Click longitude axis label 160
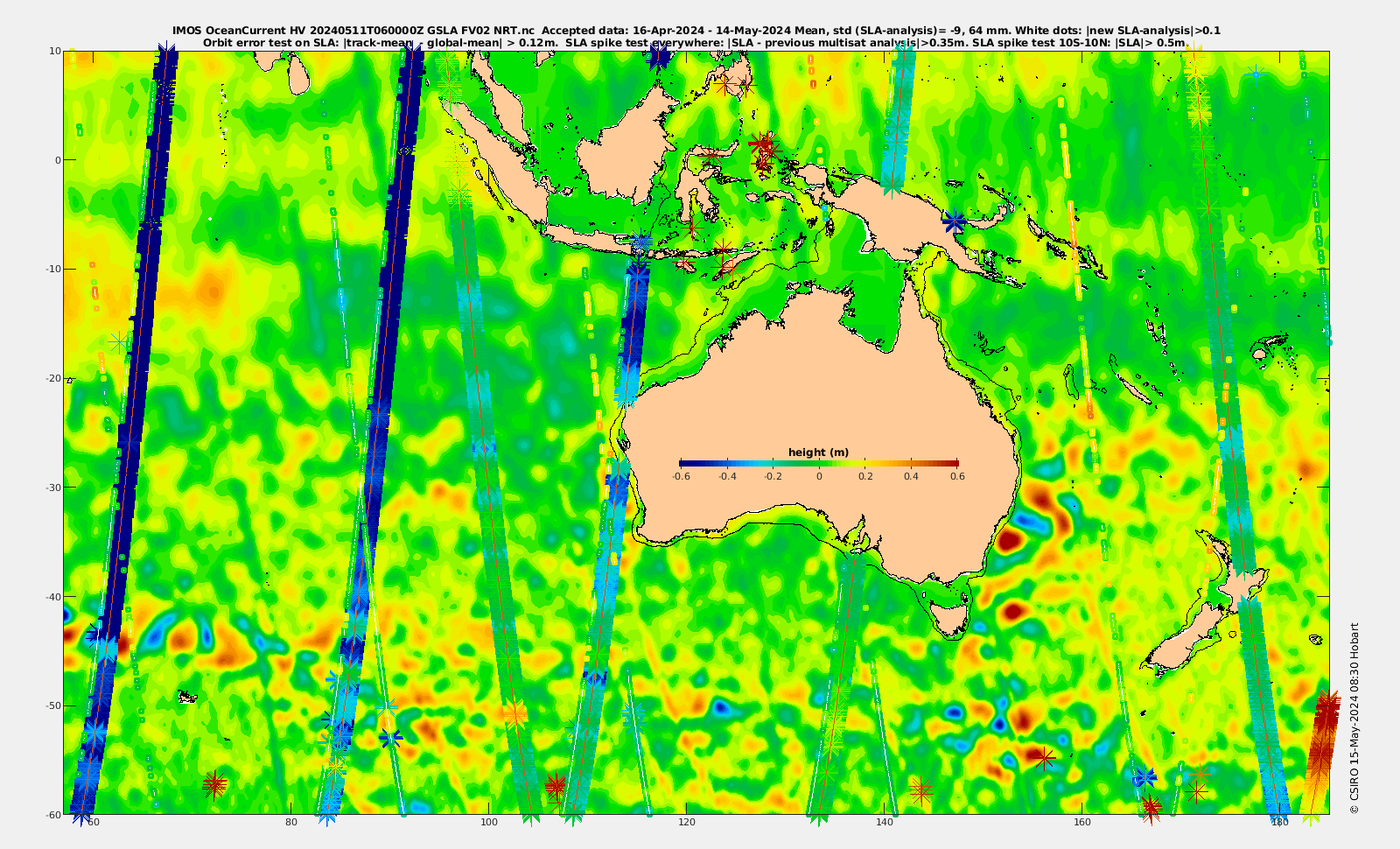The height and width of the screenshot is (849, 1400). 1082,823
